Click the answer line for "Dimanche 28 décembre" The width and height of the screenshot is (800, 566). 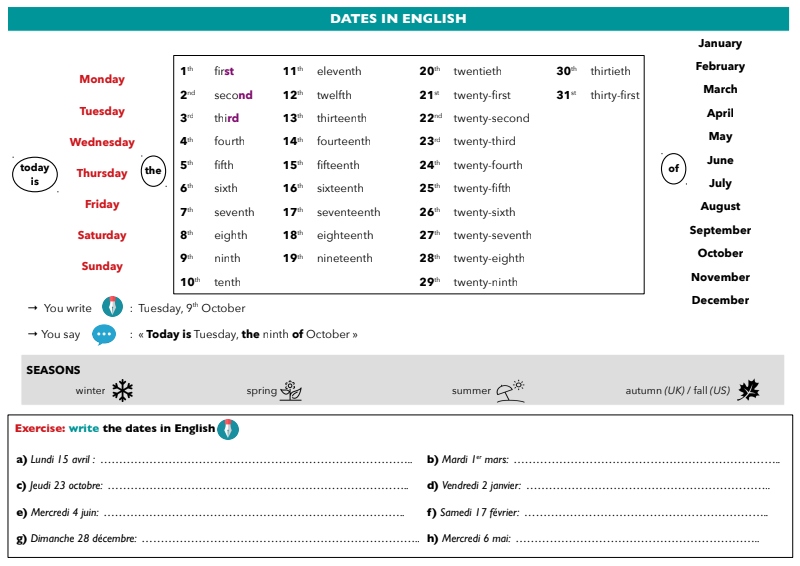click(x=277, y=539)
